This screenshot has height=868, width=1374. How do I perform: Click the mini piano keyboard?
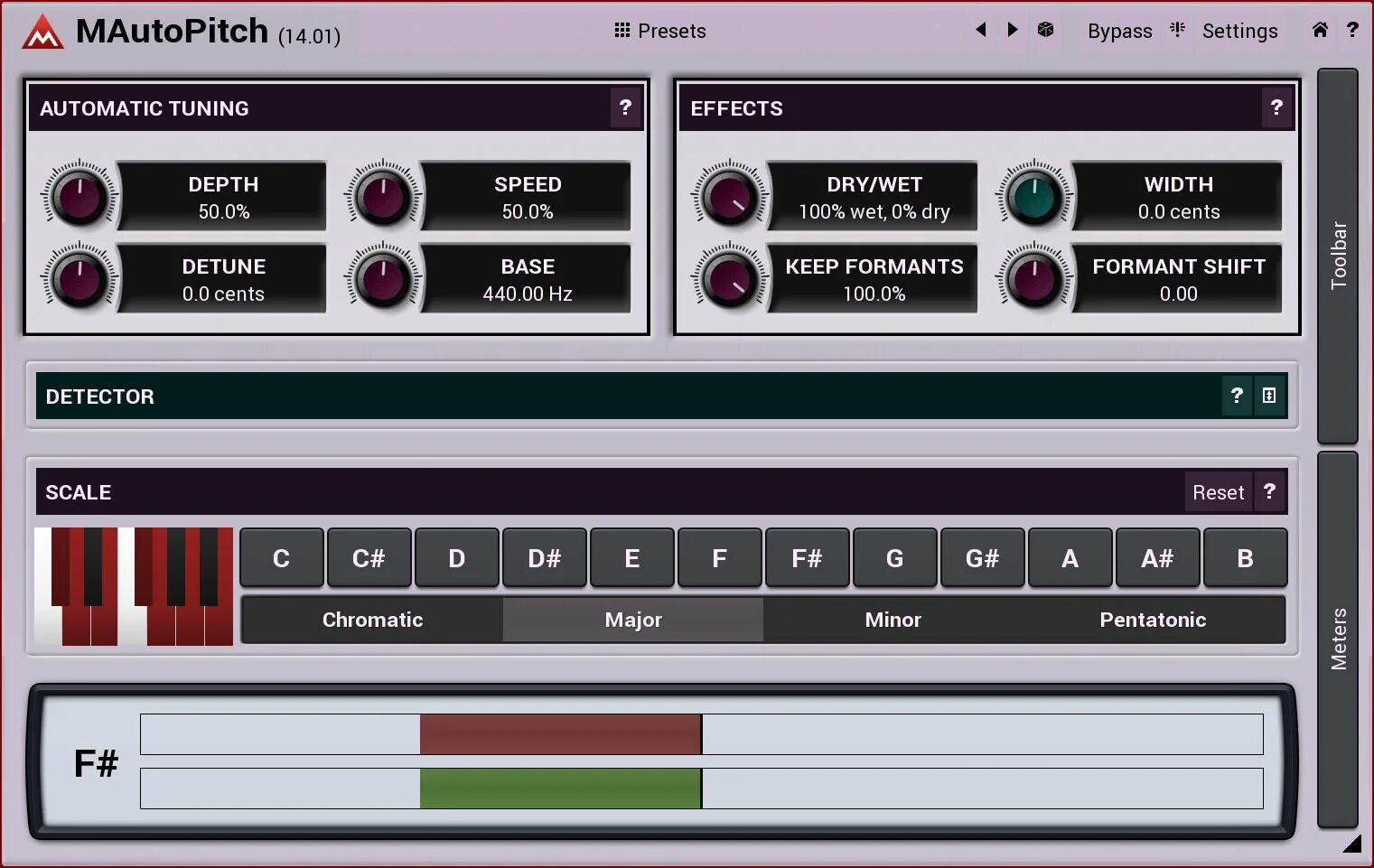(x=134, y=586)
